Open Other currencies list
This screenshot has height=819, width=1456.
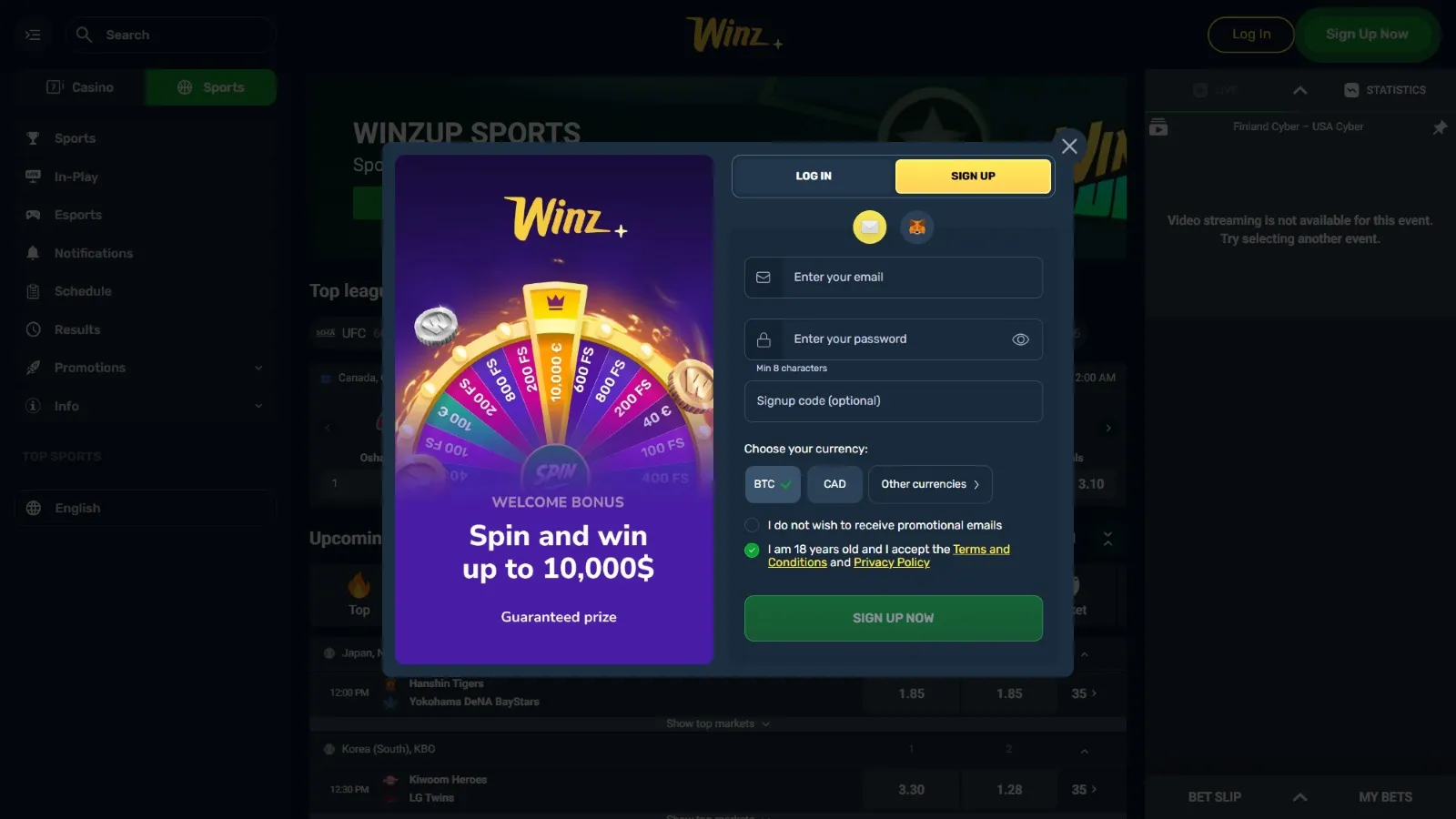(x=930, y=484)
